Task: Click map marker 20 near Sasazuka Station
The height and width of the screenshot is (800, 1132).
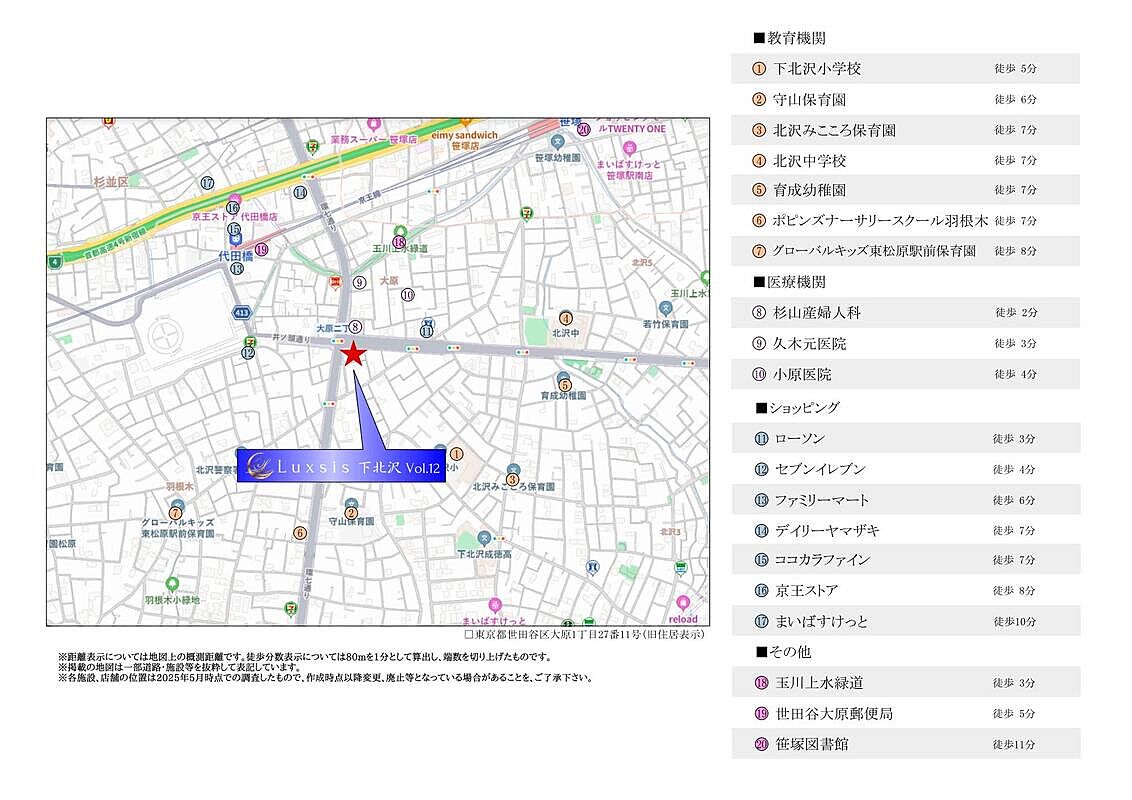Action: coord(583,128)
